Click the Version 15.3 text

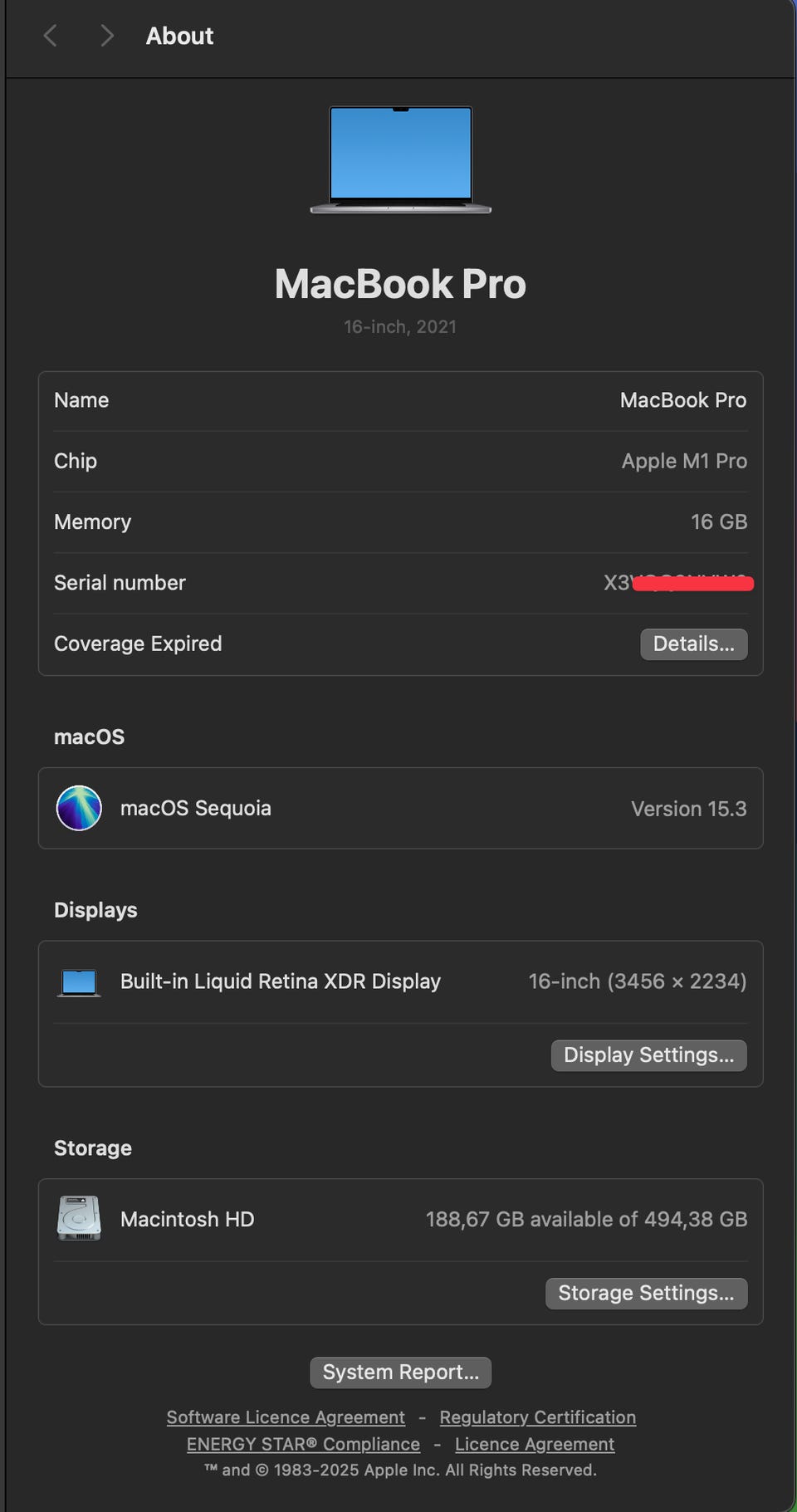tap(688, 809)
